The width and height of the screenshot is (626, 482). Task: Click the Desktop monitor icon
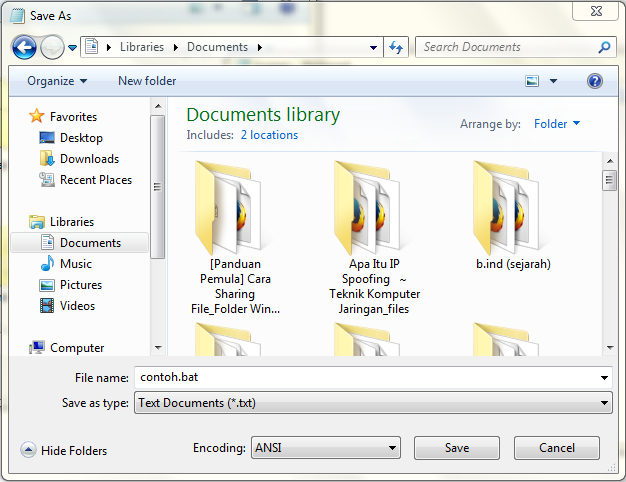[47, 138]
